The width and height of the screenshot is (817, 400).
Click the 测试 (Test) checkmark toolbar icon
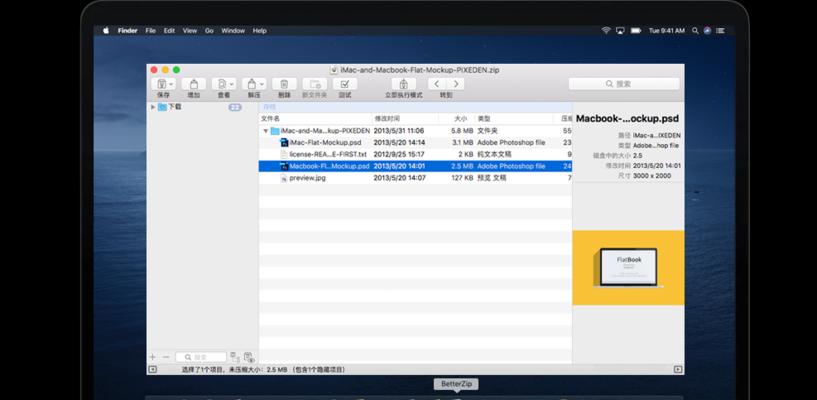tap(345, 84)
